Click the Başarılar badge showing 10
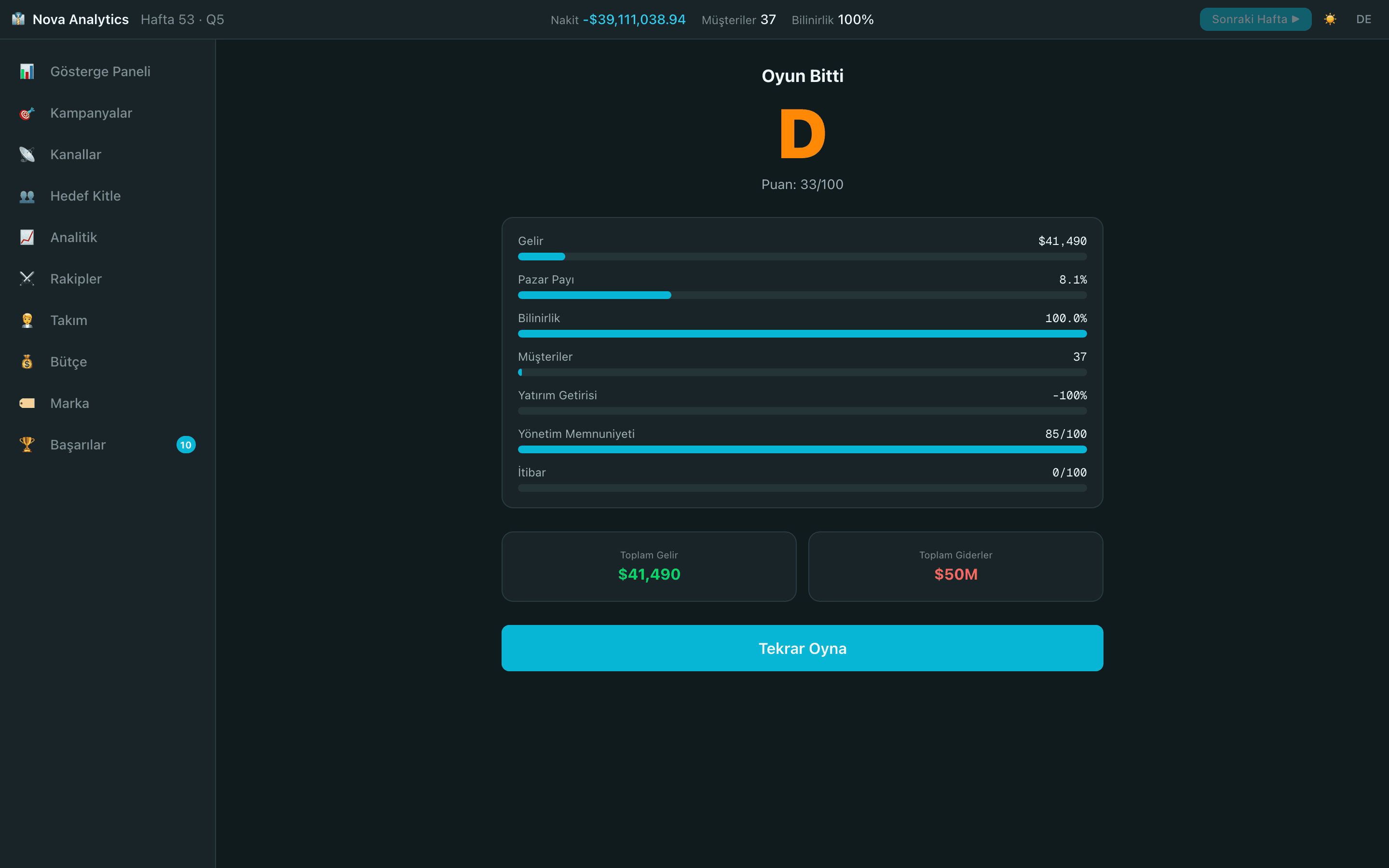 coord(186,445)
